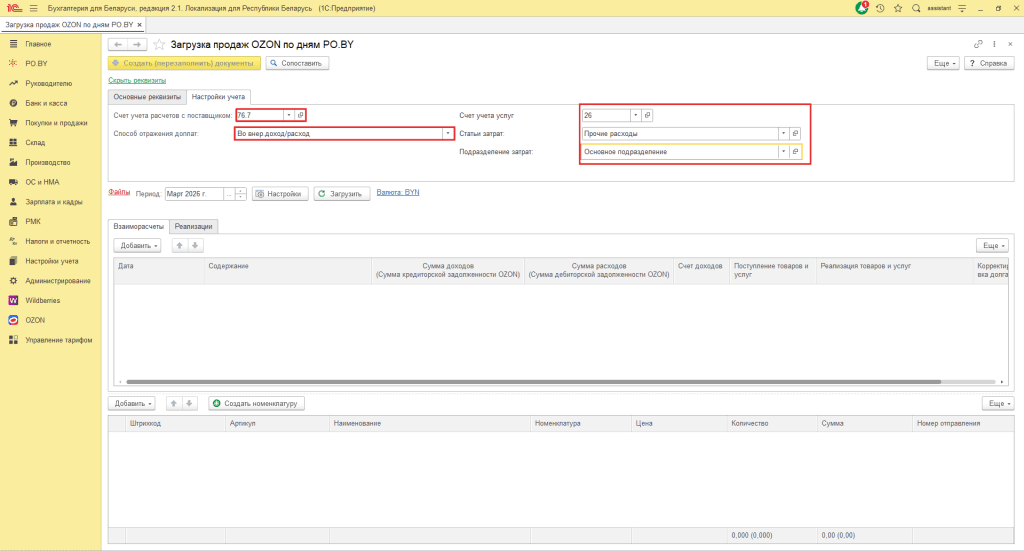This screenshot has height=551, width=1024.
Task: Open Управление тарифом section
Action: (x=58, y=340)
